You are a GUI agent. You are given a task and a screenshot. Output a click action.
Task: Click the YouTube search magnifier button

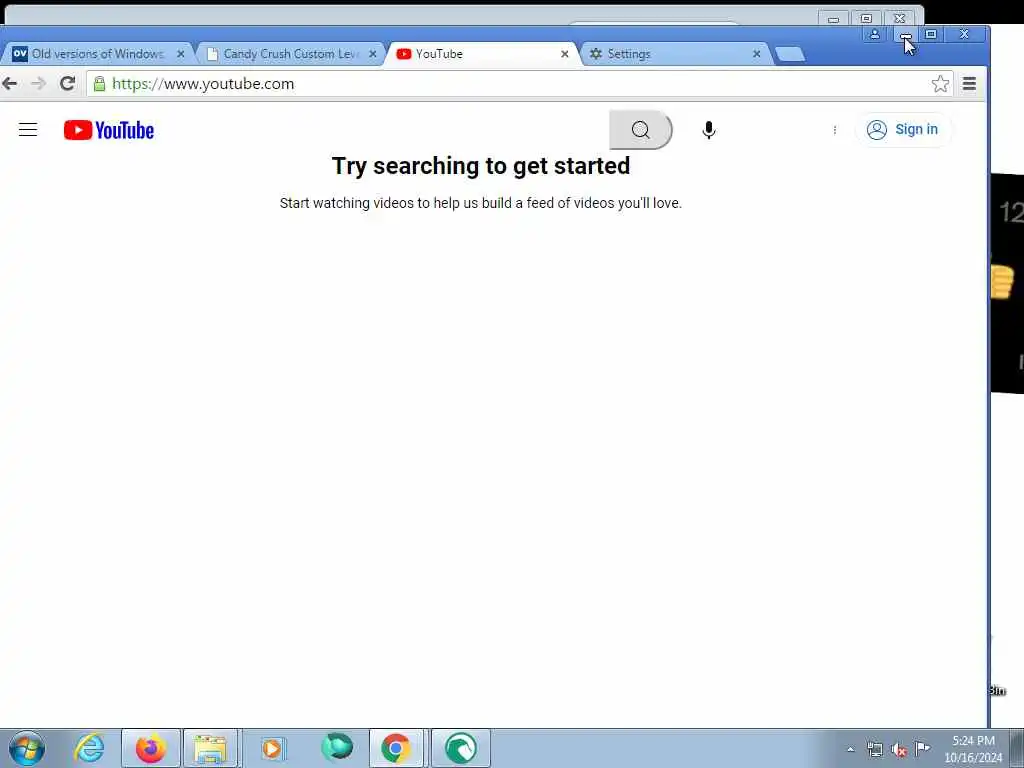[641, 129]
